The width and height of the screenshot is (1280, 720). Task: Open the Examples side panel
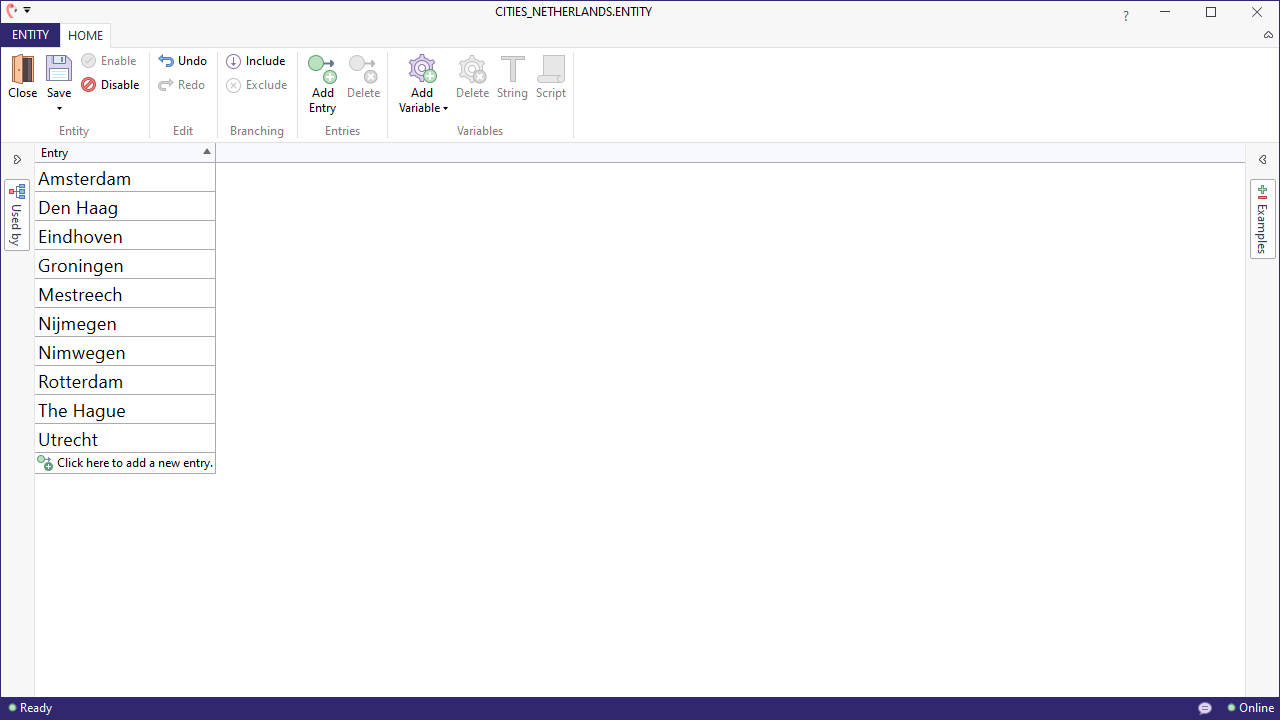tap(1262, 220)
